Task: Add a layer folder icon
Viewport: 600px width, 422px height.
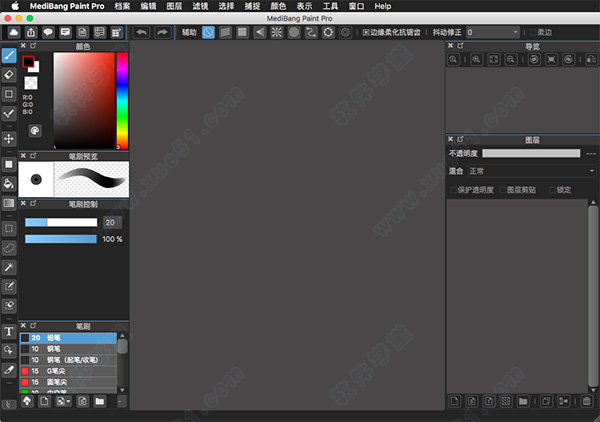Action: (x=523, y=401)
